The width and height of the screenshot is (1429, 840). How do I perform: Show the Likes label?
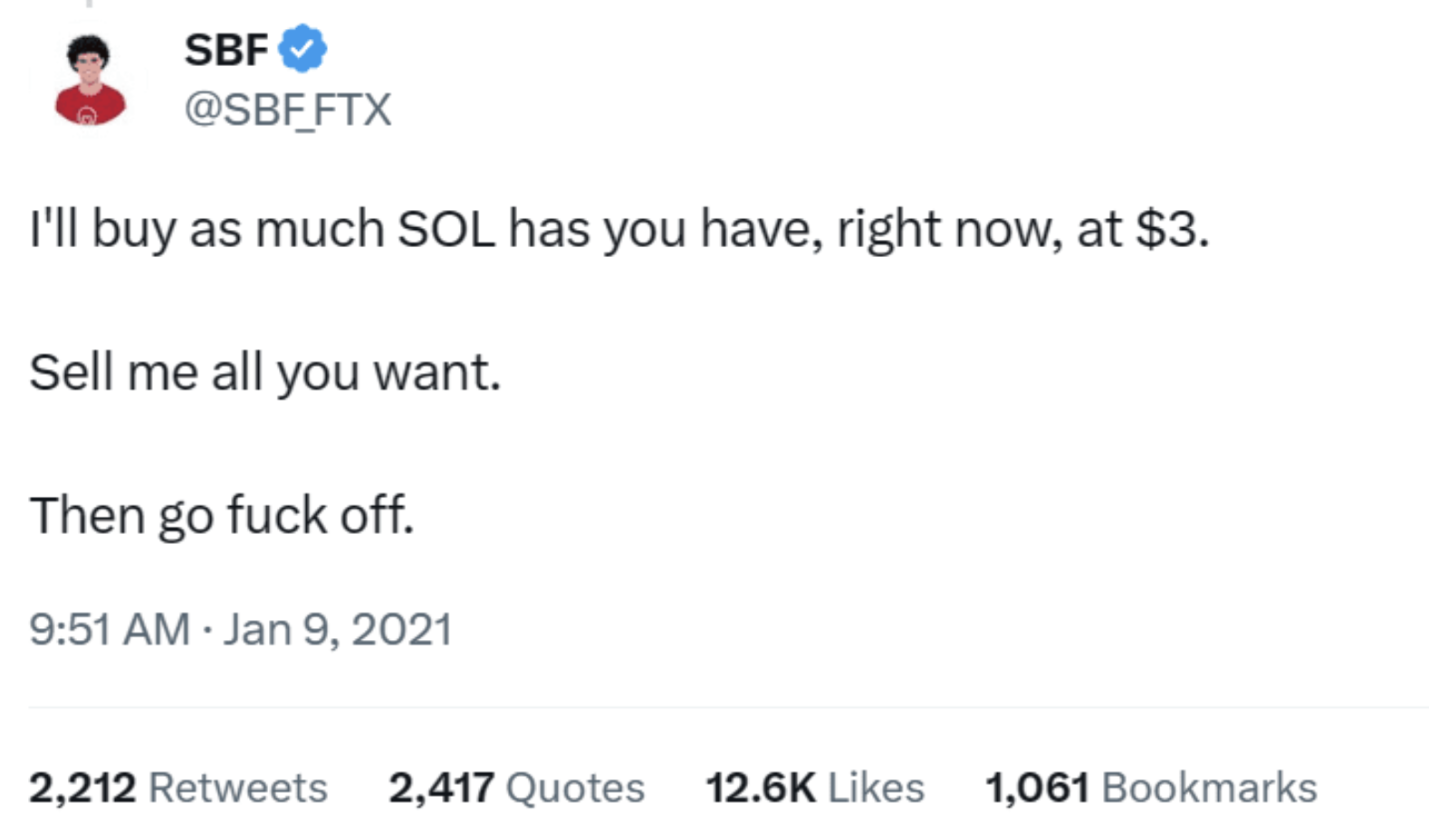click(x=876, y=787)
